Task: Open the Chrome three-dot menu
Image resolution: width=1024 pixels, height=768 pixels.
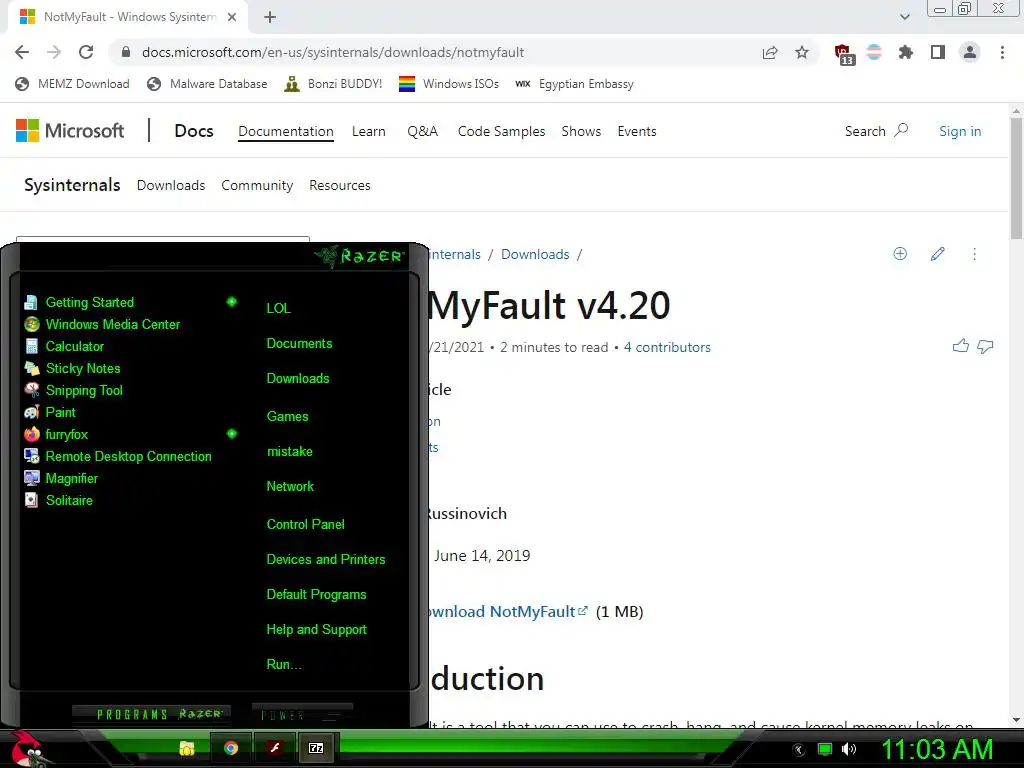Action: [x=1002, y=52]
